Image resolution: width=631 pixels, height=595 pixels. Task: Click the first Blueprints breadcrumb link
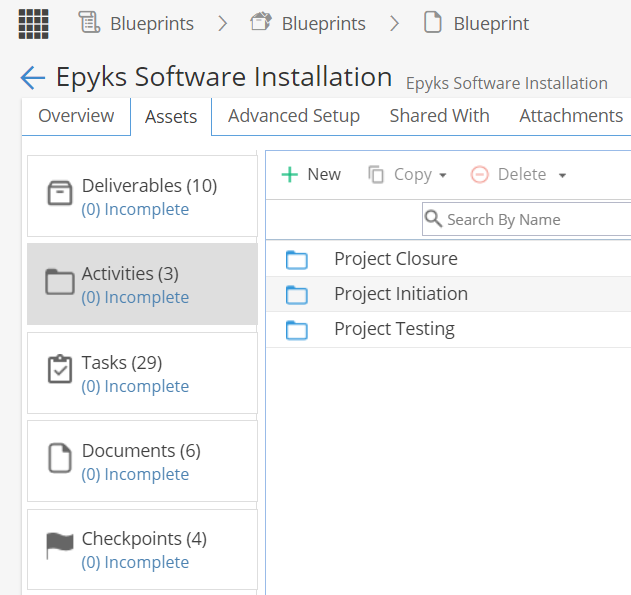(x=152, y=24)
